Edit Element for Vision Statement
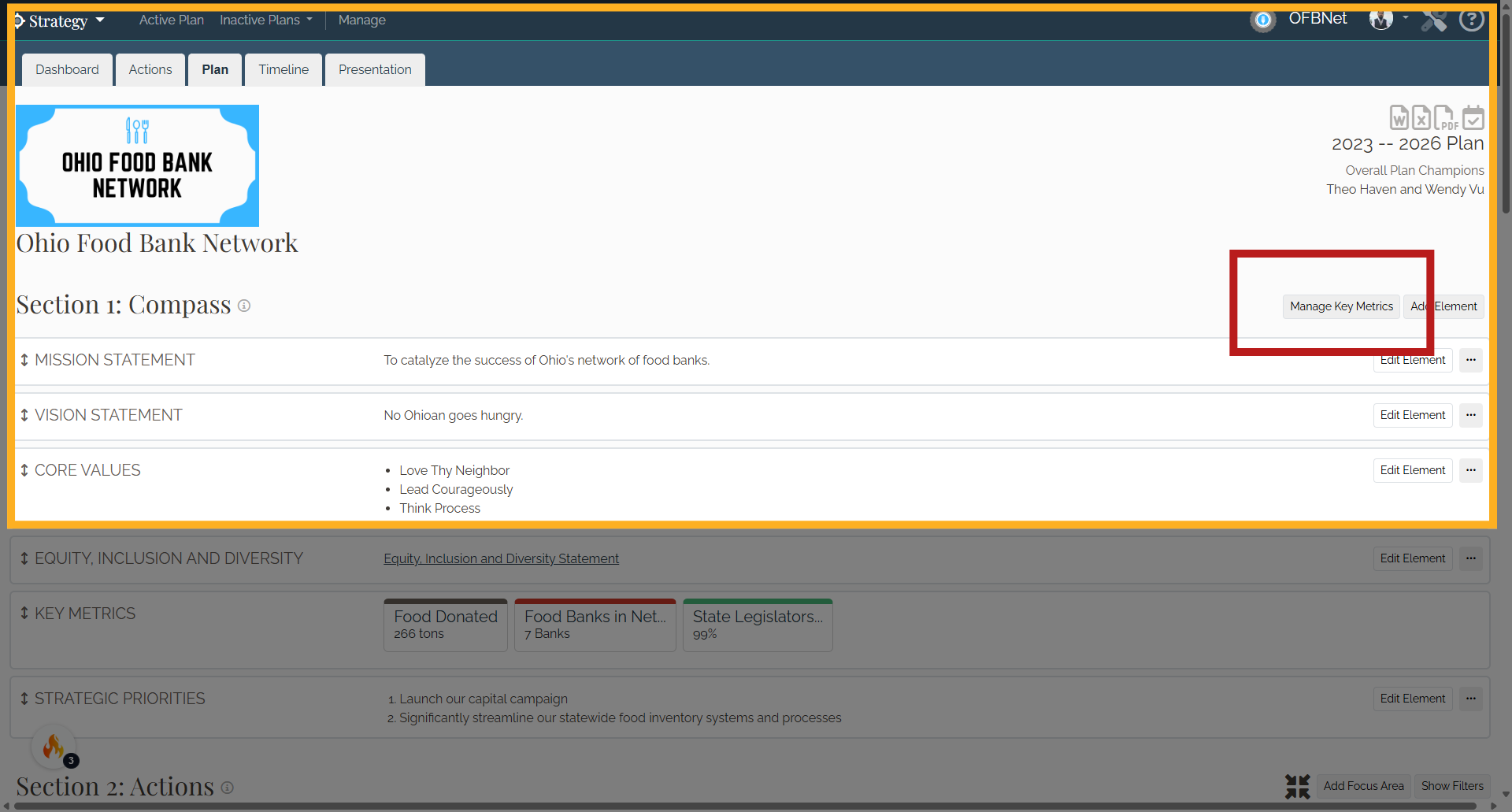 pyautogui.click(x=1413, y=415)
